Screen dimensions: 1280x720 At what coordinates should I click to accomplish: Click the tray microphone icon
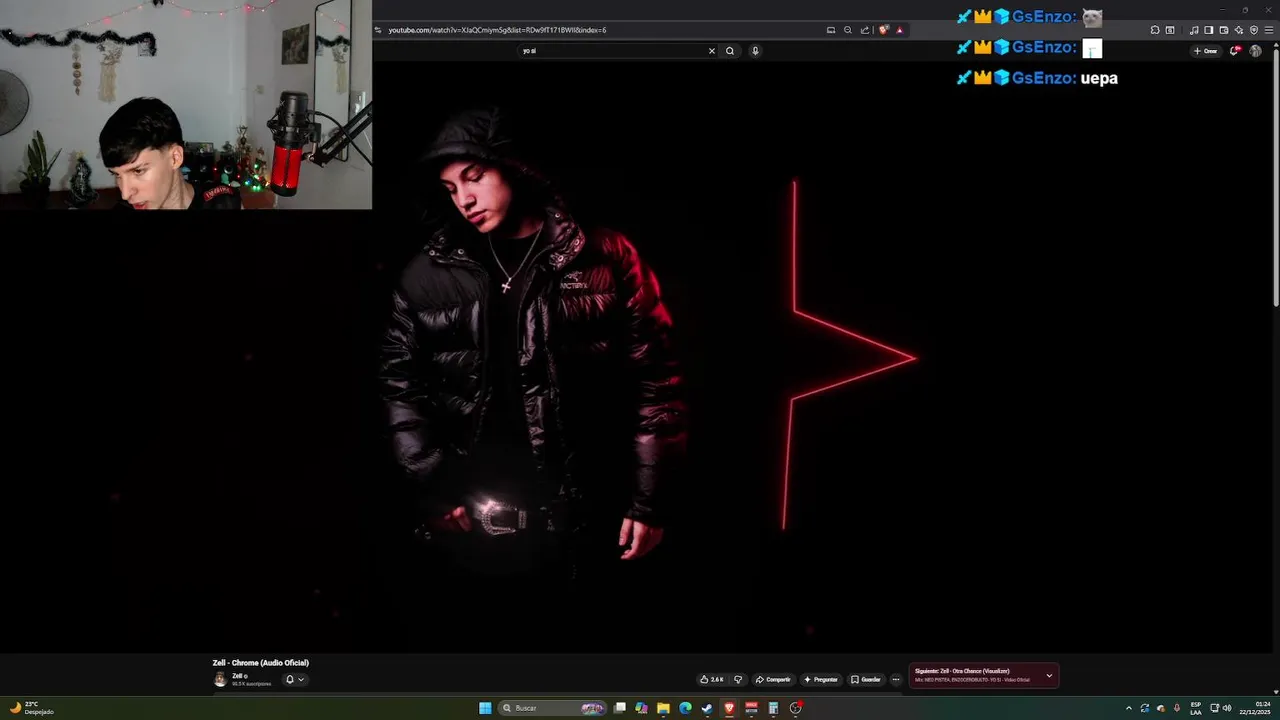point(1177,708)
